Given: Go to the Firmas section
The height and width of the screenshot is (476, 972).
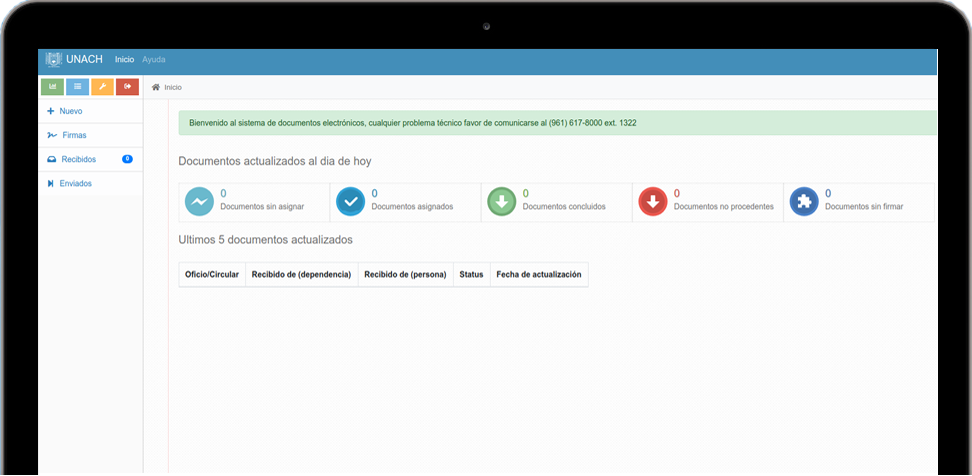Looking at the screenshot, I should tap(73, 135).
